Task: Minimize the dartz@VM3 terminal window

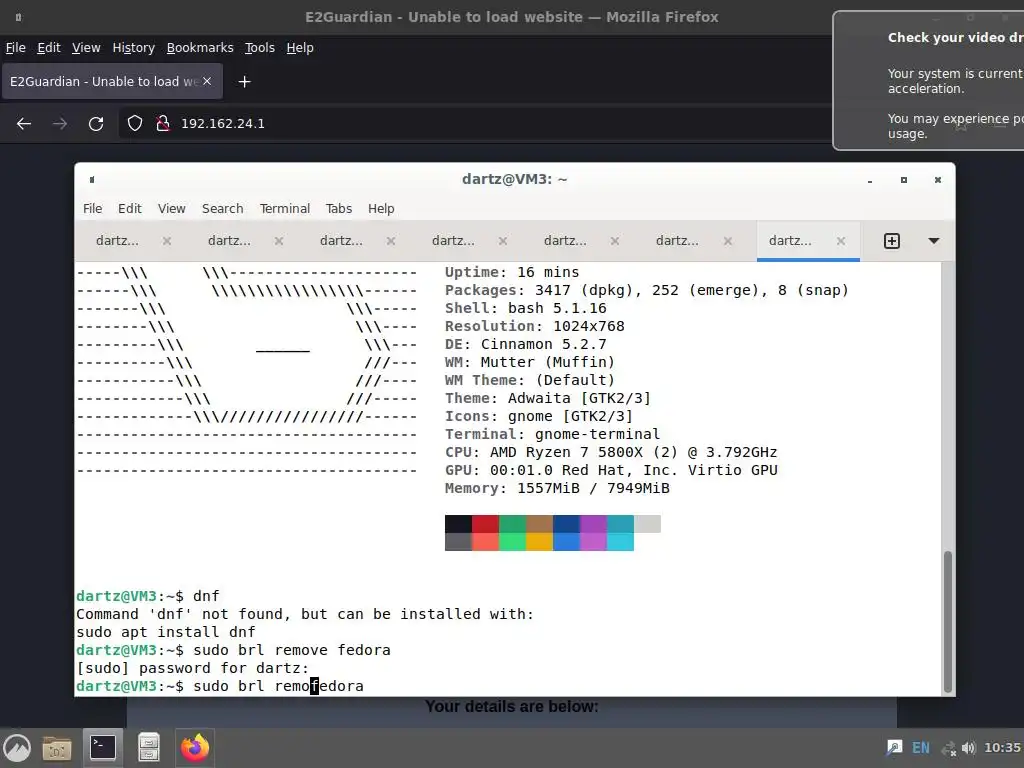Action: coord(870,180)
